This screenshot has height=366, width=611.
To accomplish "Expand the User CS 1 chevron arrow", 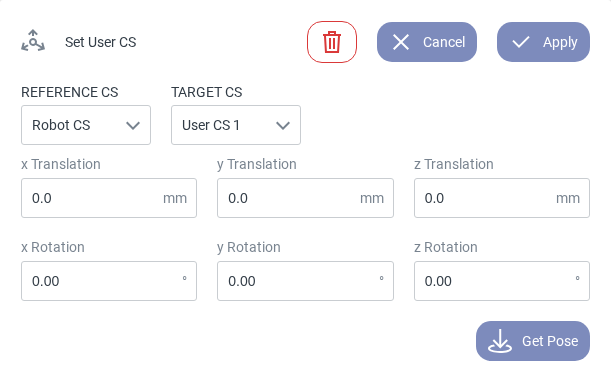I will tap(283, 126).
